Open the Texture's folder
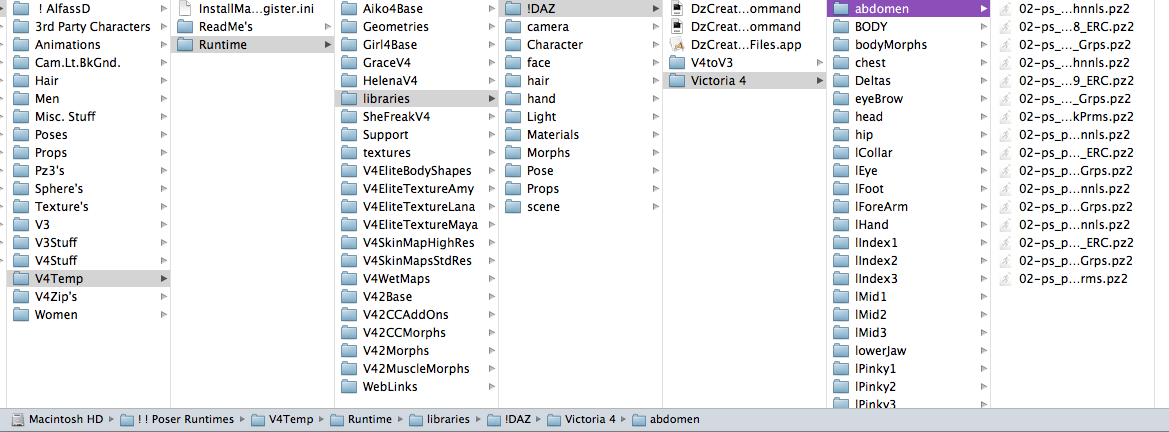Viewport: 1169px width, 432px height. pyautogui.click(x=89, y=207)
